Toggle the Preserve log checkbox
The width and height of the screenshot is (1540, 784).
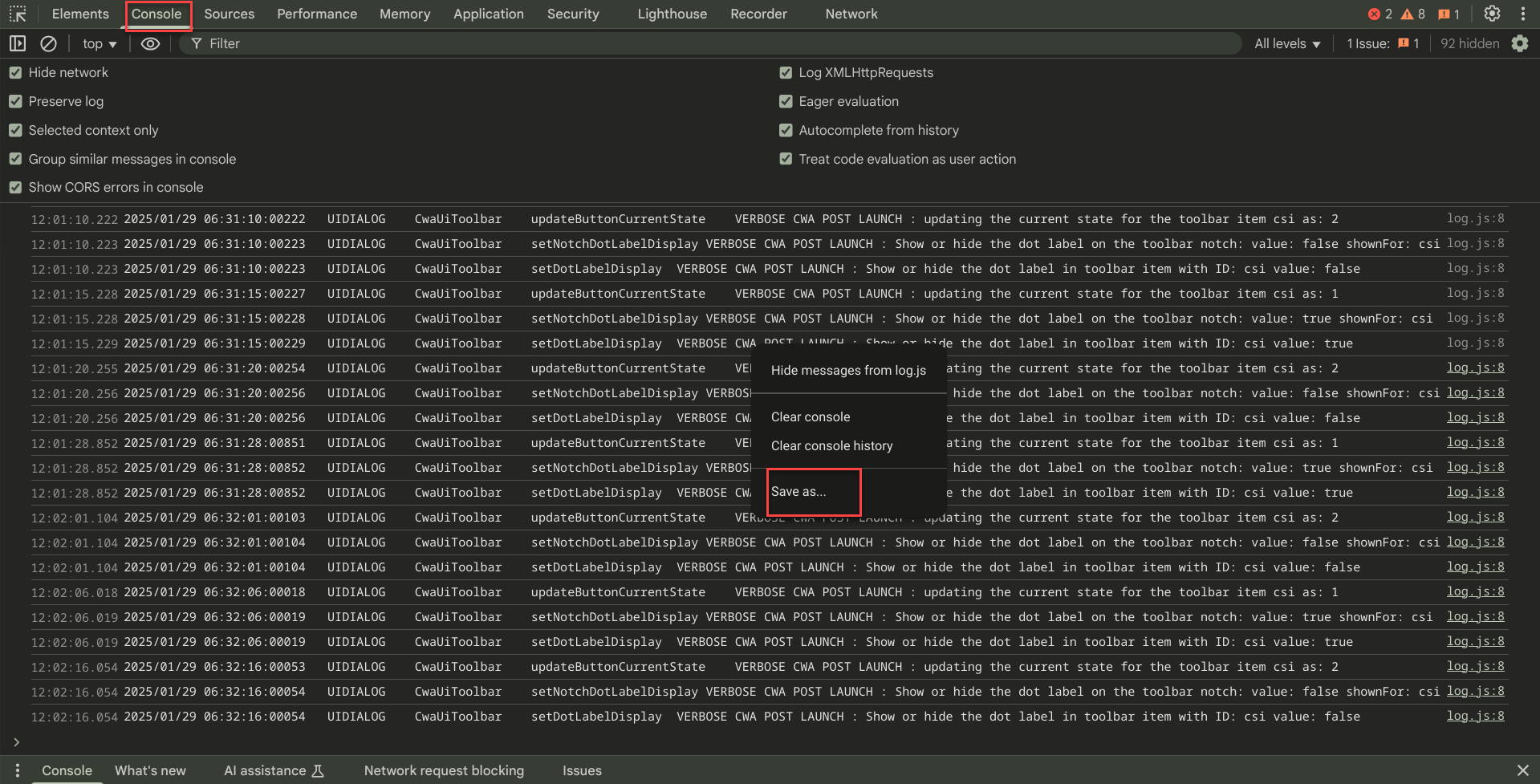pyautogui.click(x=15, y=101)
